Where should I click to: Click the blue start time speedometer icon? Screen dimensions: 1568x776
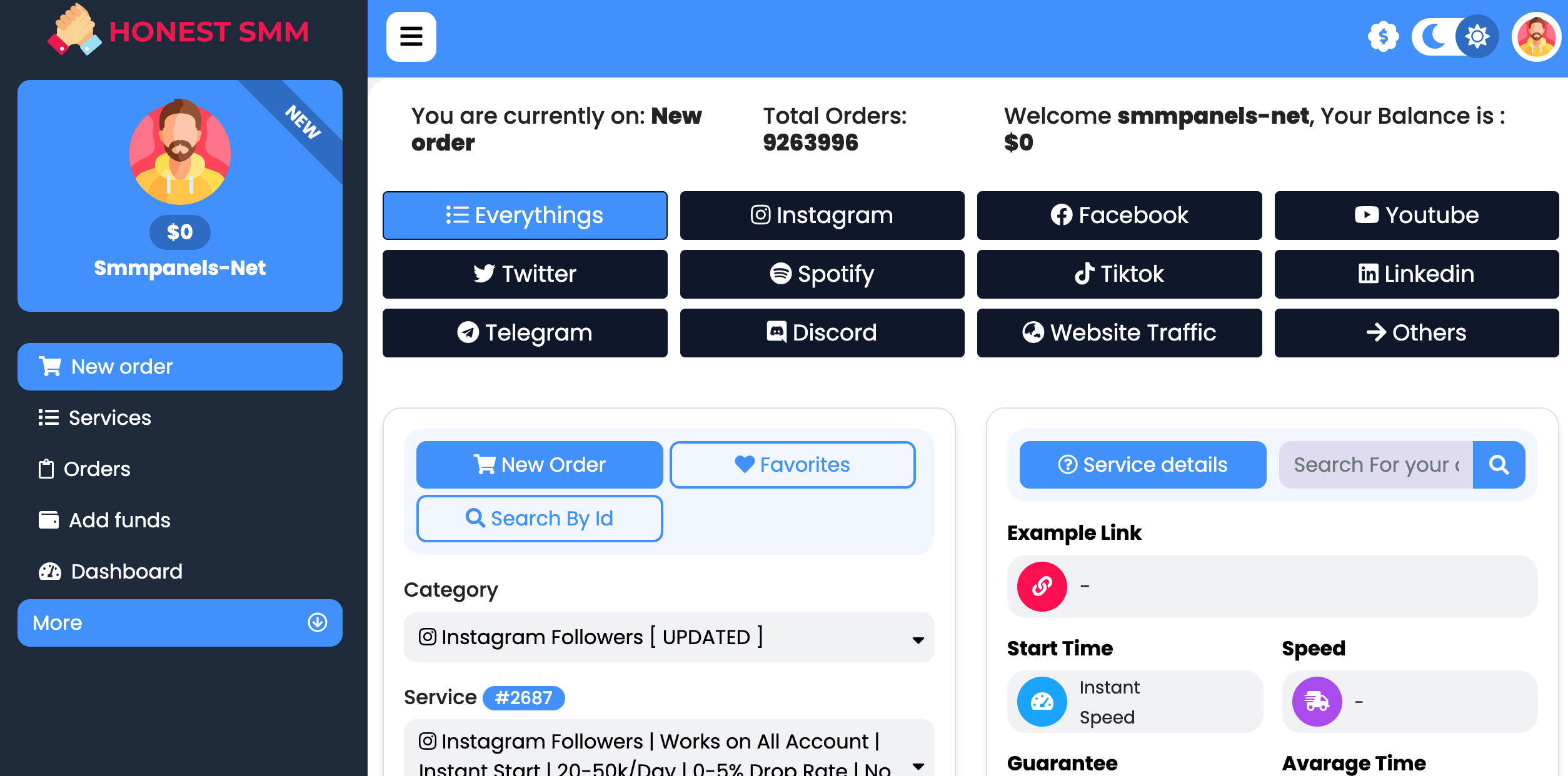click(1042, 702)
